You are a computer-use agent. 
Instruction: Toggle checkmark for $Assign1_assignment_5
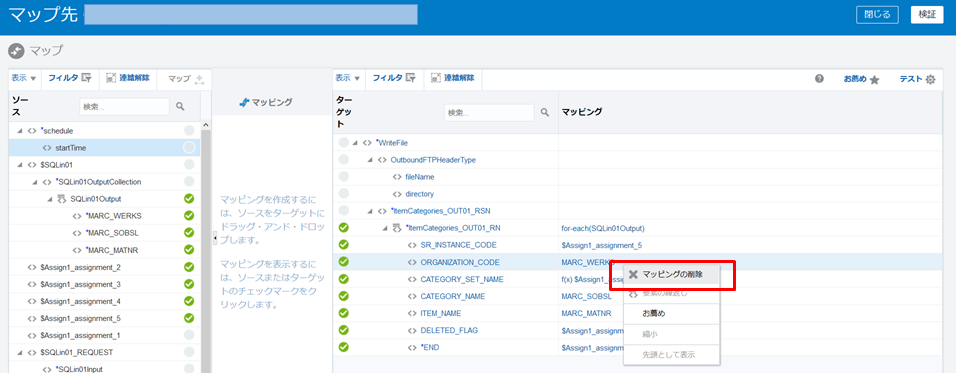click(189, 318)
